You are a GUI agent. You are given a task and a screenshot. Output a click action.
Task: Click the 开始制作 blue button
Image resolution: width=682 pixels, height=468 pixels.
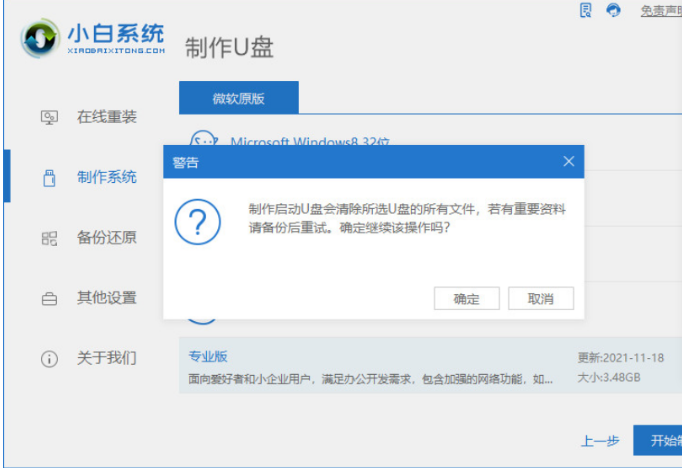[x=658, y=440]
